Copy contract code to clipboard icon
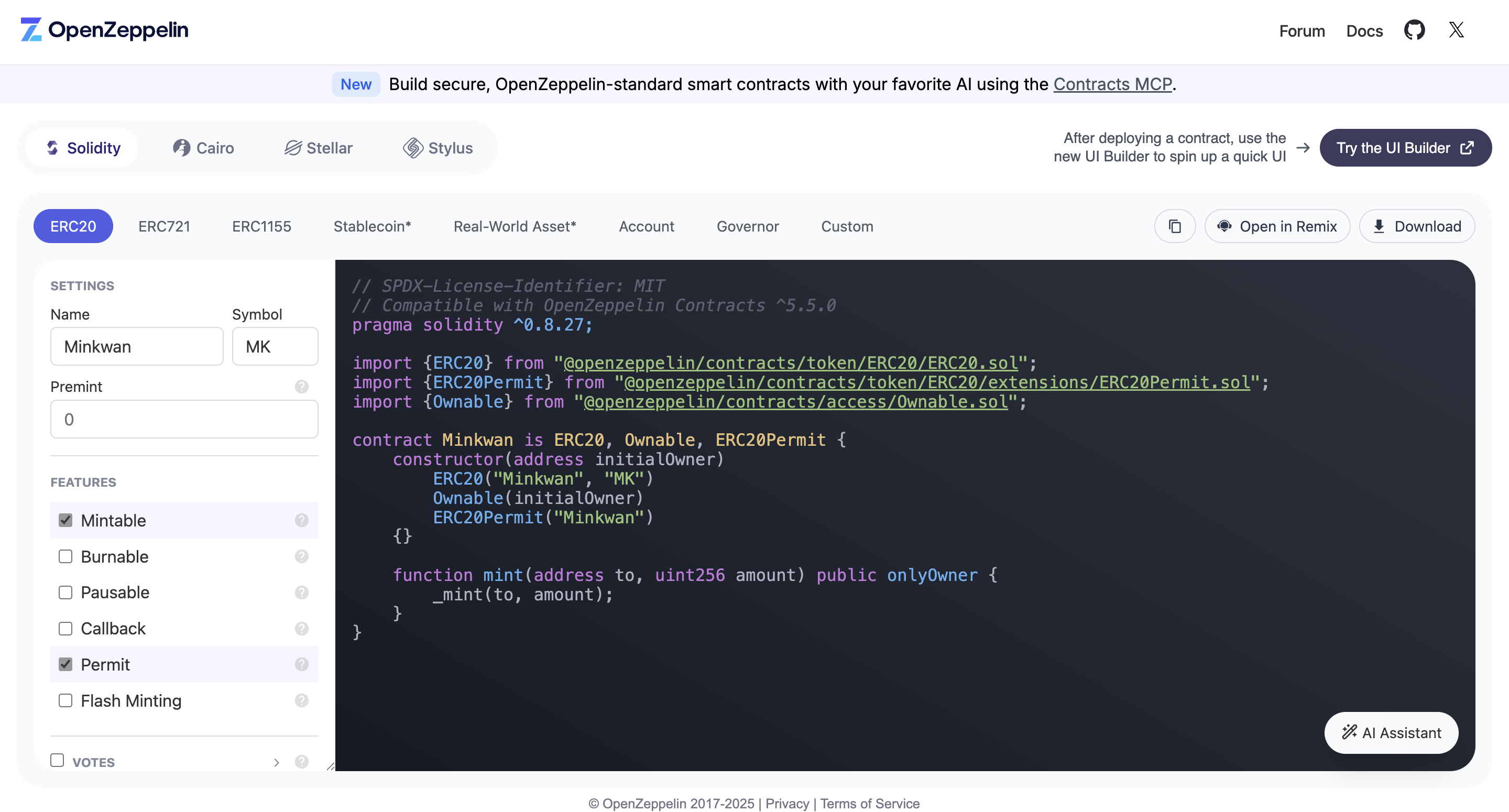This screenshot has height=812, width=1509. click(1175, 226)
